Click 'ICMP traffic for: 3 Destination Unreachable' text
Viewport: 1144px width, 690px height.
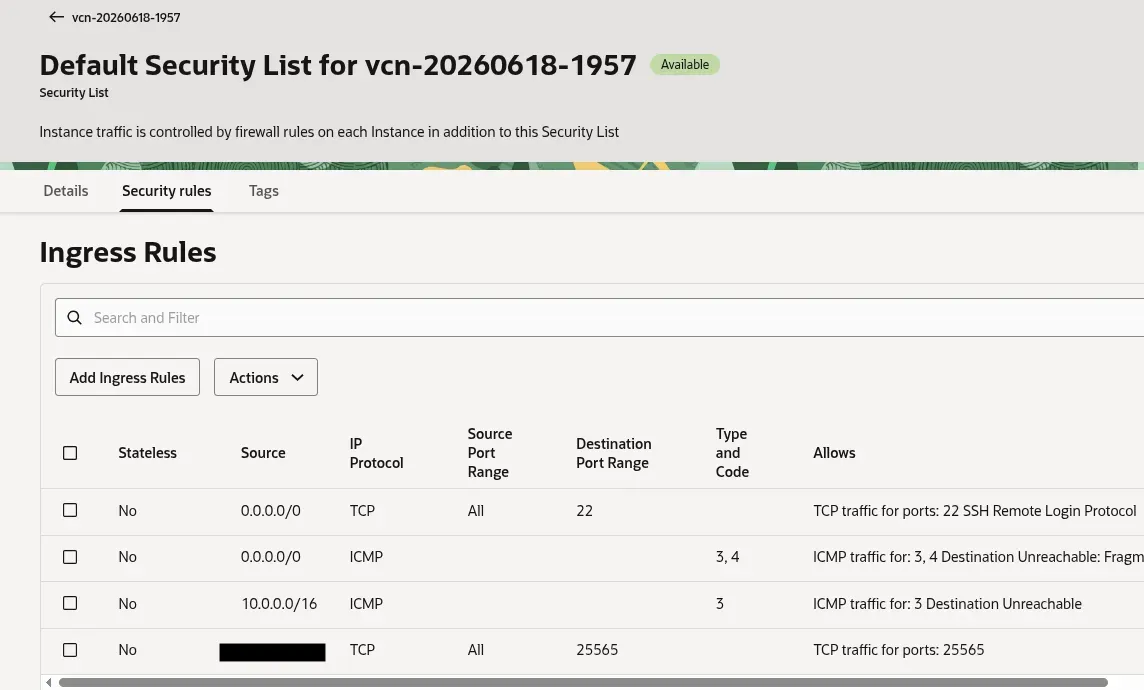pyautogui.click(x=947, y=603)
